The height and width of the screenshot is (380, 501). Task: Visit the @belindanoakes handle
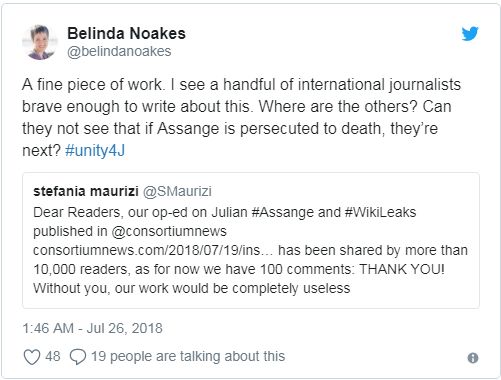(119, 51)
